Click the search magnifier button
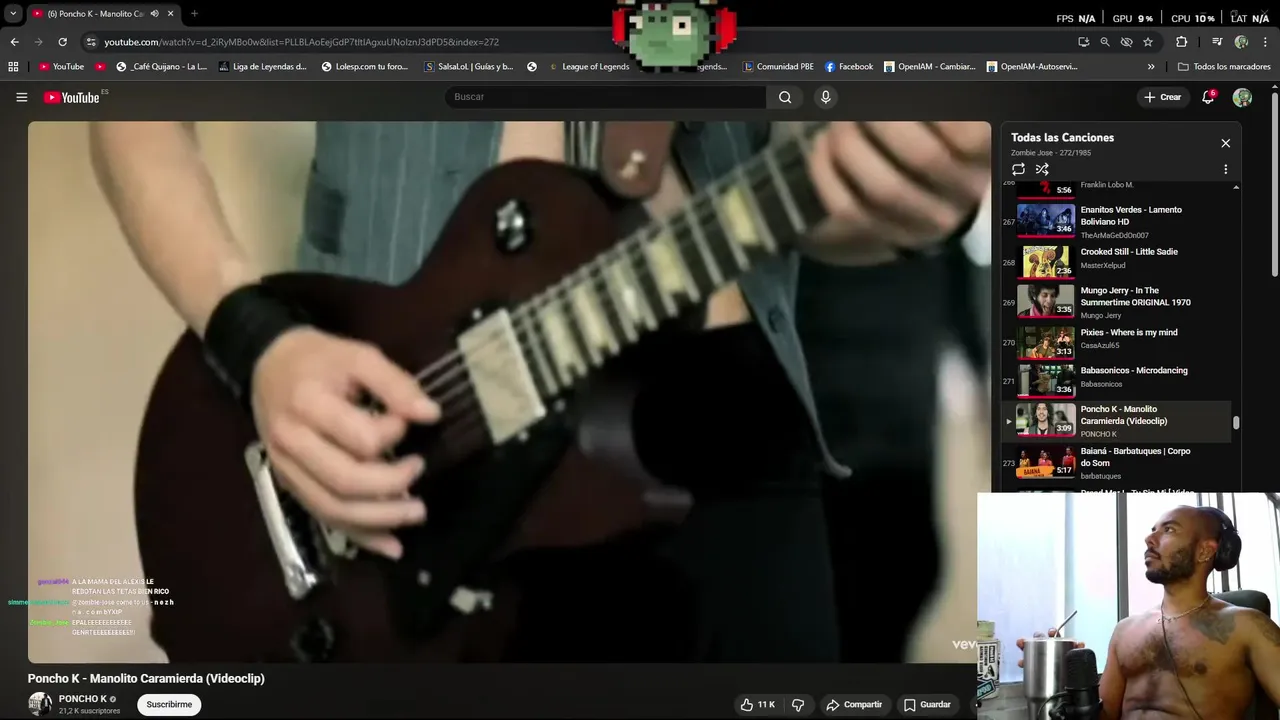1280x720 pixels. [785, 97]
